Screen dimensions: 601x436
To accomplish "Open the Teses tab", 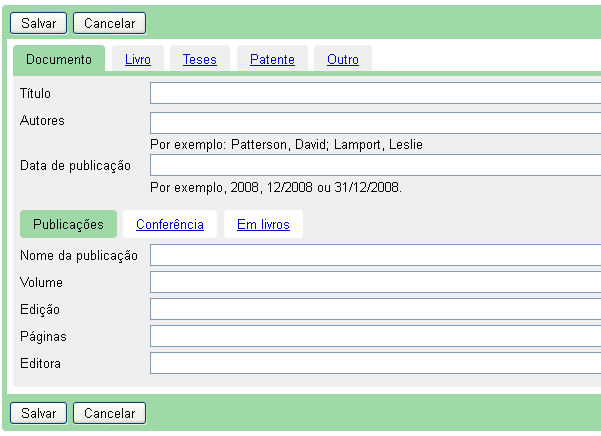I will 199,60.
